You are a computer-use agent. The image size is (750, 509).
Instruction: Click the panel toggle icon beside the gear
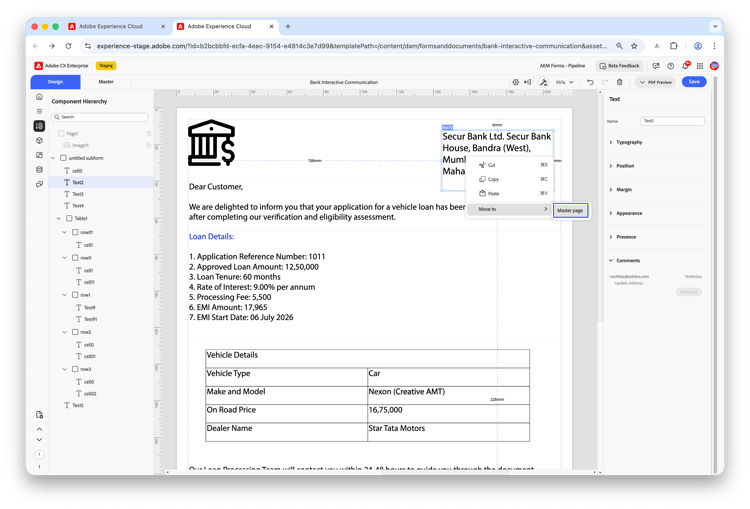[528, 82]
